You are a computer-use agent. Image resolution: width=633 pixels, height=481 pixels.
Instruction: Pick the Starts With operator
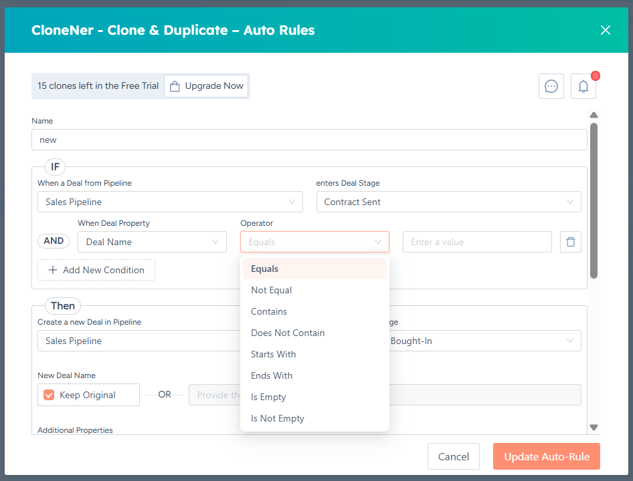[x=314, y=355]
